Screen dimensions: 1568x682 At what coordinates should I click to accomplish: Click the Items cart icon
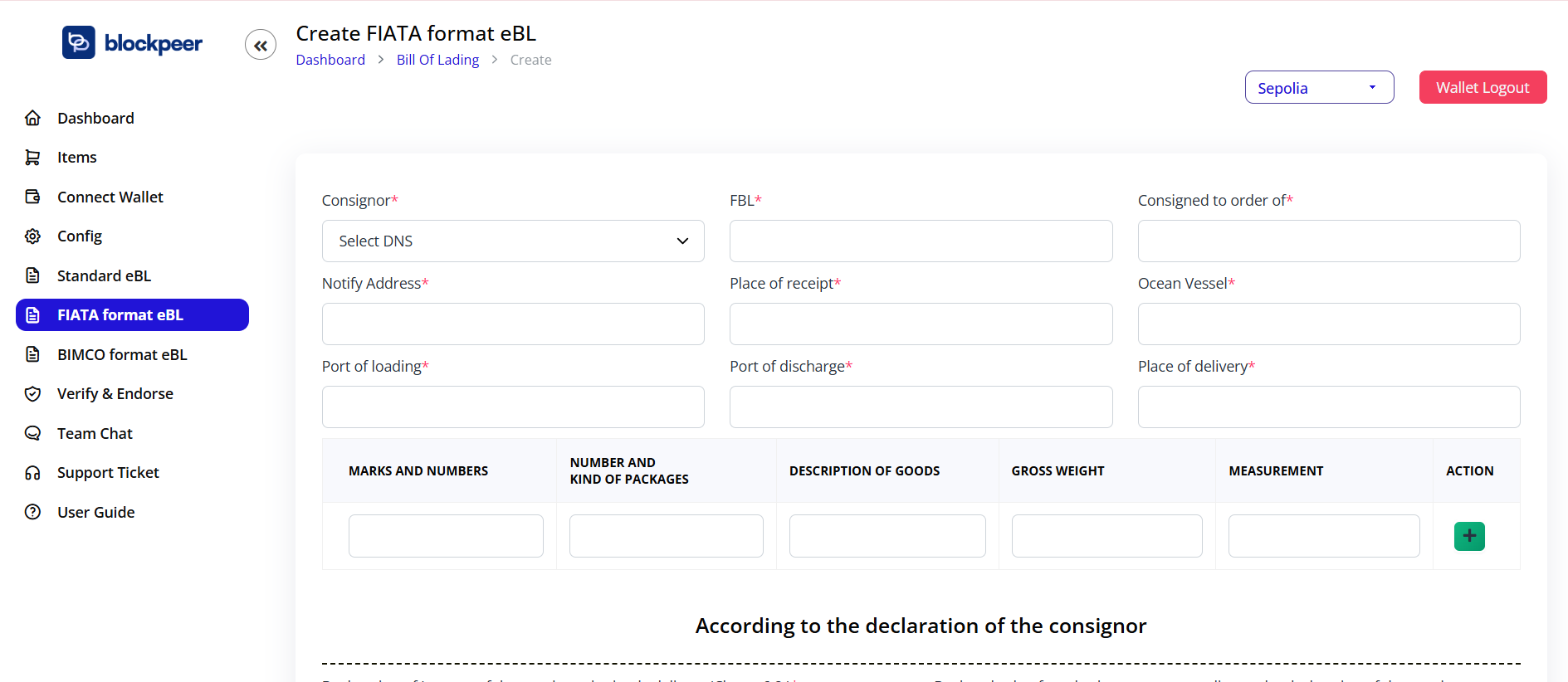tap(33, 157)
